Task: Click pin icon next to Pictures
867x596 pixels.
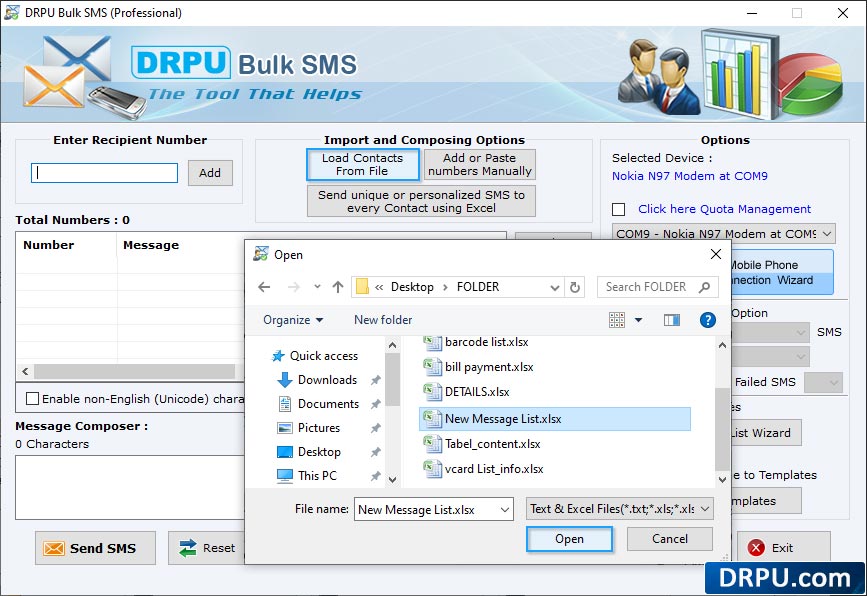Action: pyautogui.click(x=376, y=428)
